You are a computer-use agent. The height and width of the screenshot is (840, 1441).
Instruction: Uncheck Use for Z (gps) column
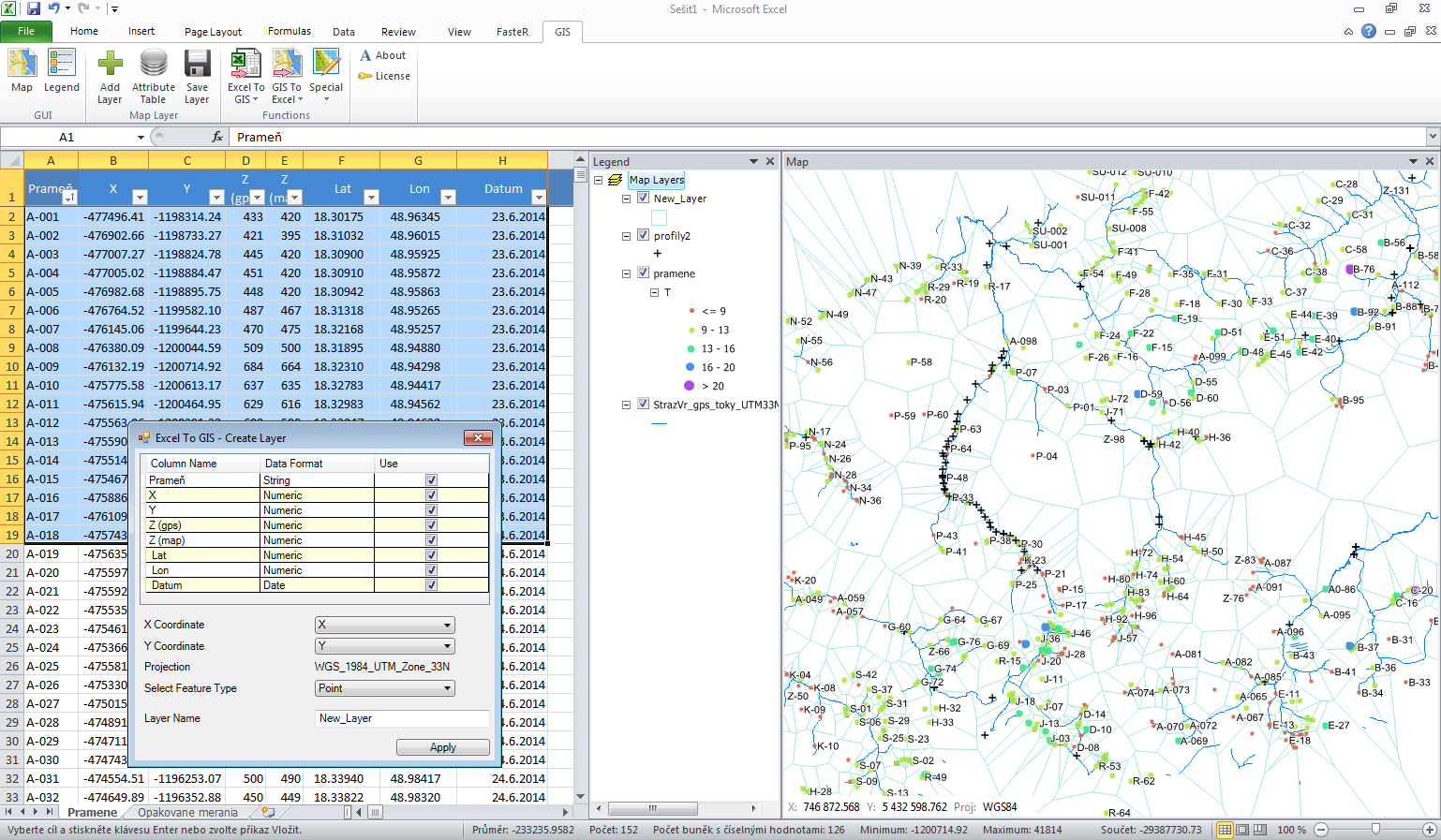pyautogui.click(x=431, y=524)
